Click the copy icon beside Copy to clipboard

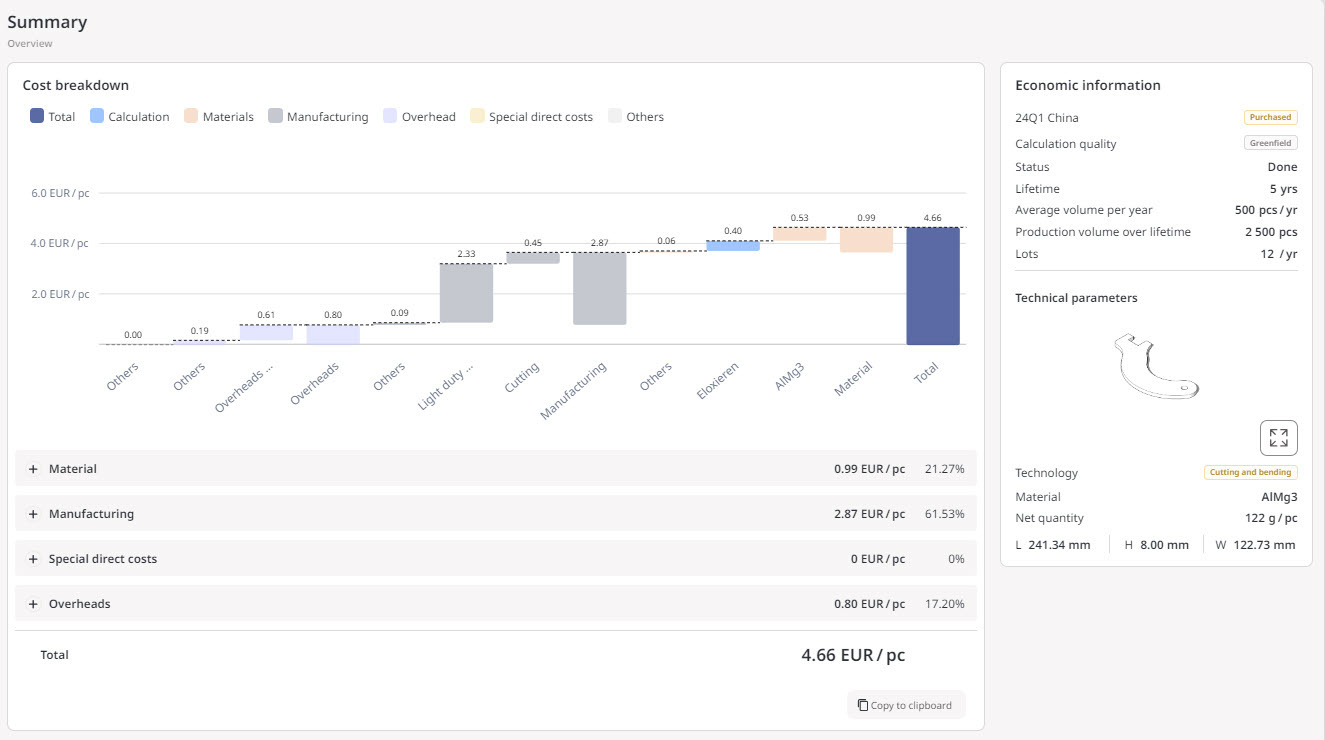tap(862, 705)
